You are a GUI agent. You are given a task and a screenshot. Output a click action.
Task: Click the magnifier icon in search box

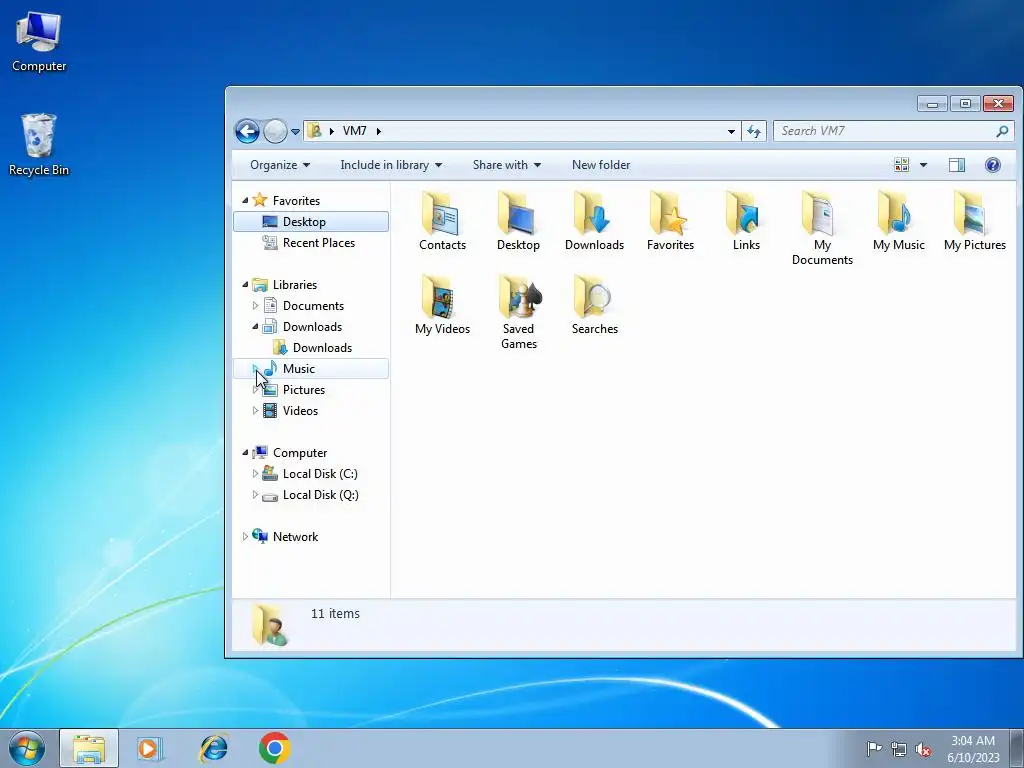point(1002,131)
